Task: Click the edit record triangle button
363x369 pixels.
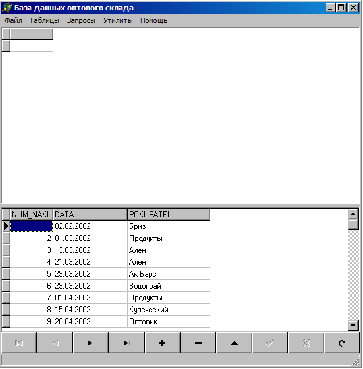Action: (234, 343)
